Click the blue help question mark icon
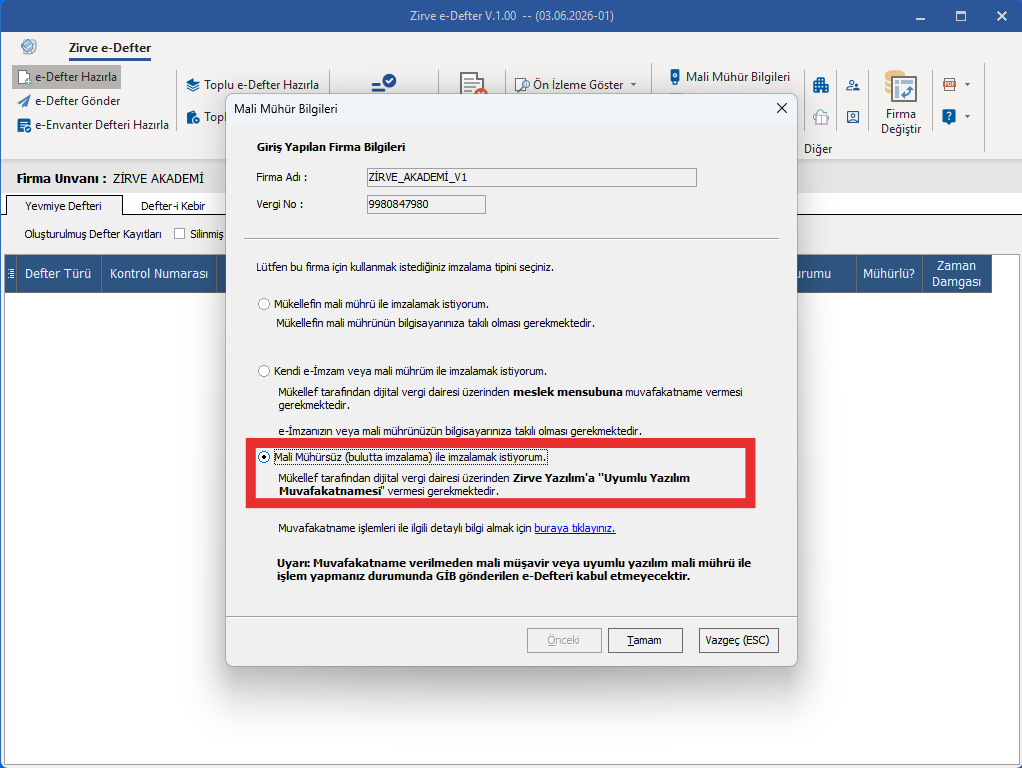The image size is (1022, 768). (x=950, y=117)
